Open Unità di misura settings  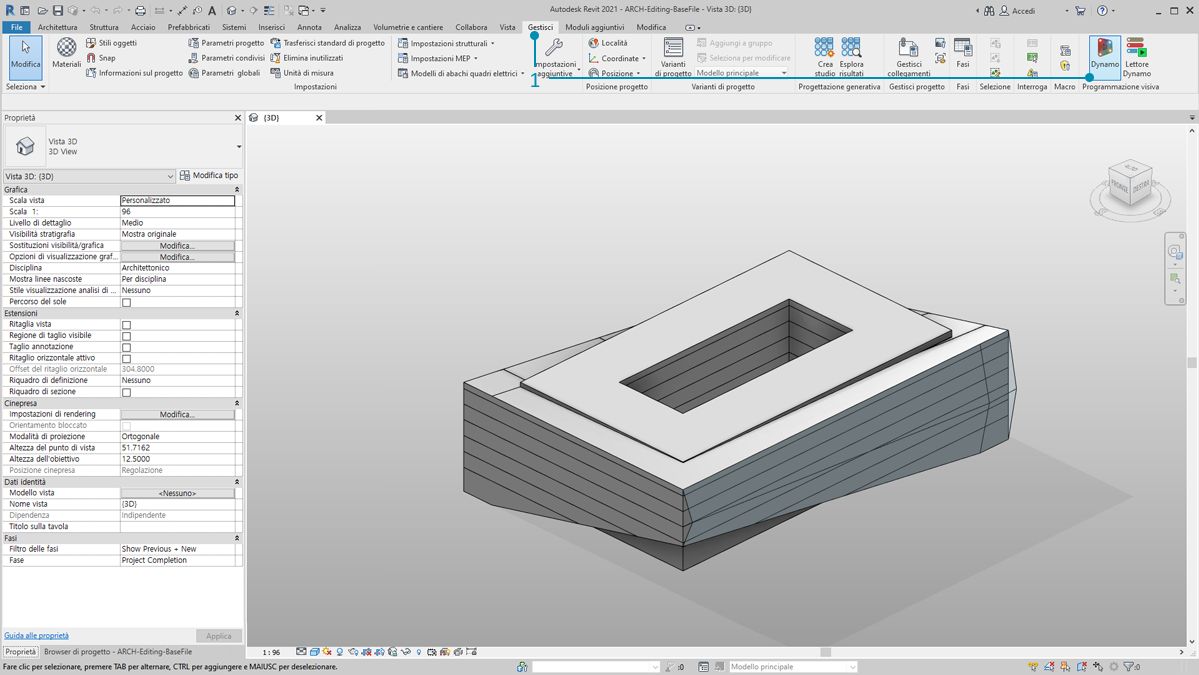tap(302, 73)
